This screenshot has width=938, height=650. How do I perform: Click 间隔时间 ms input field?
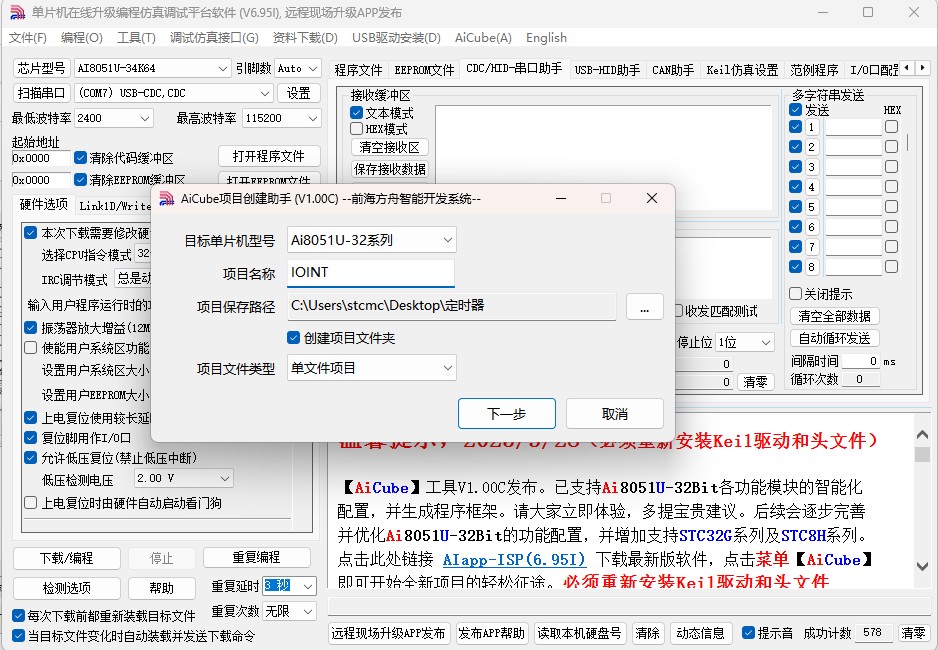click(860, 361)
